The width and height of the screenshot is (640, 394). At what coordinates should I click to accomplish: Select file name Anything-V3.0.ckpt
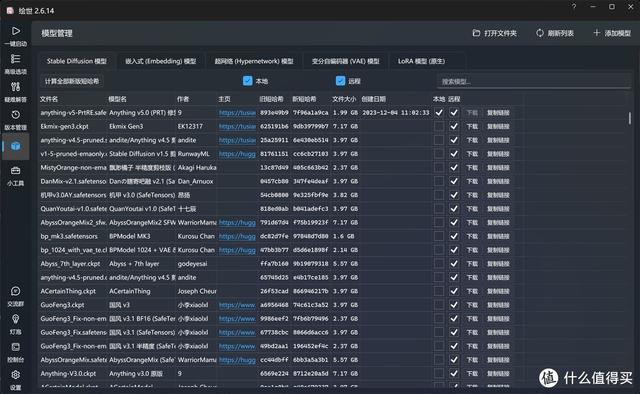(x=68, y=374)
